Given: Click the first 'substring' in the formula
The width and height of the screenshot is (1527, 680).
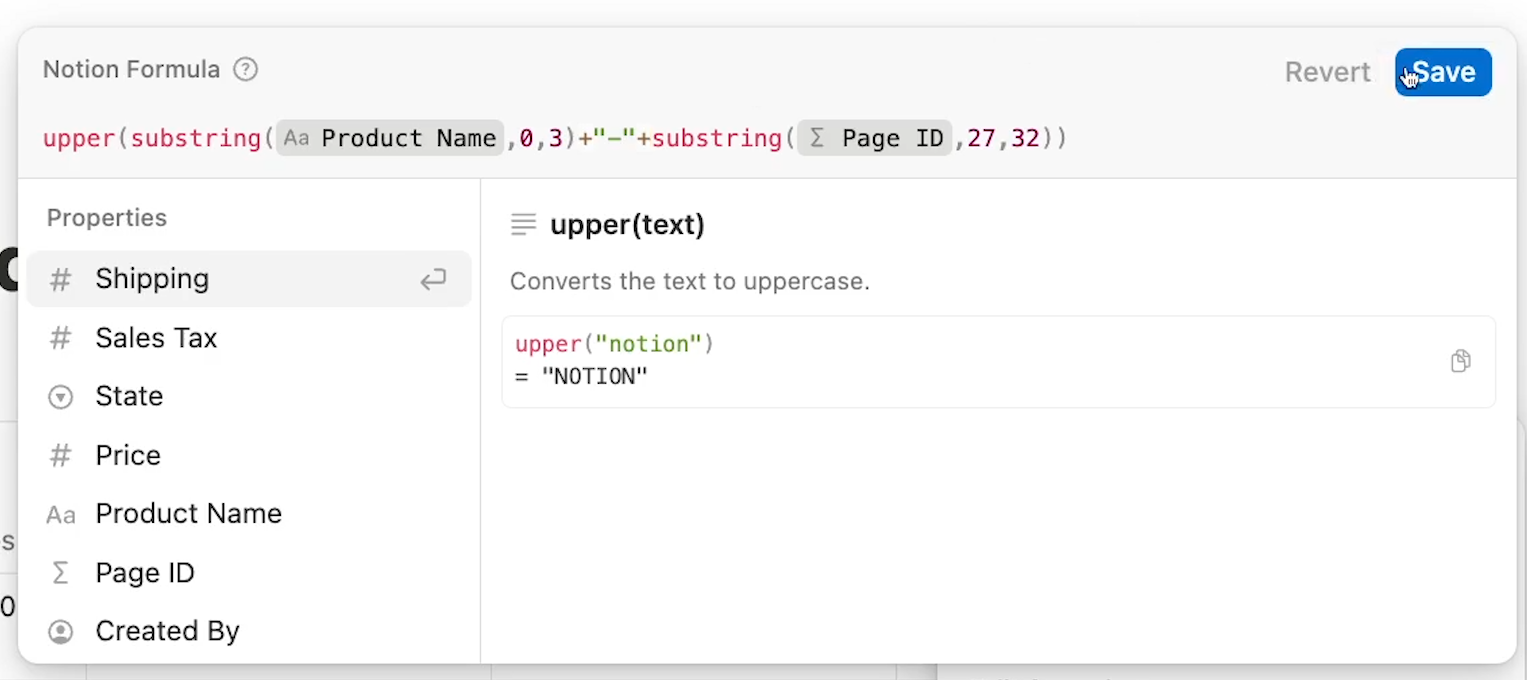Looking at the screenshot, I should click(197, 138).
